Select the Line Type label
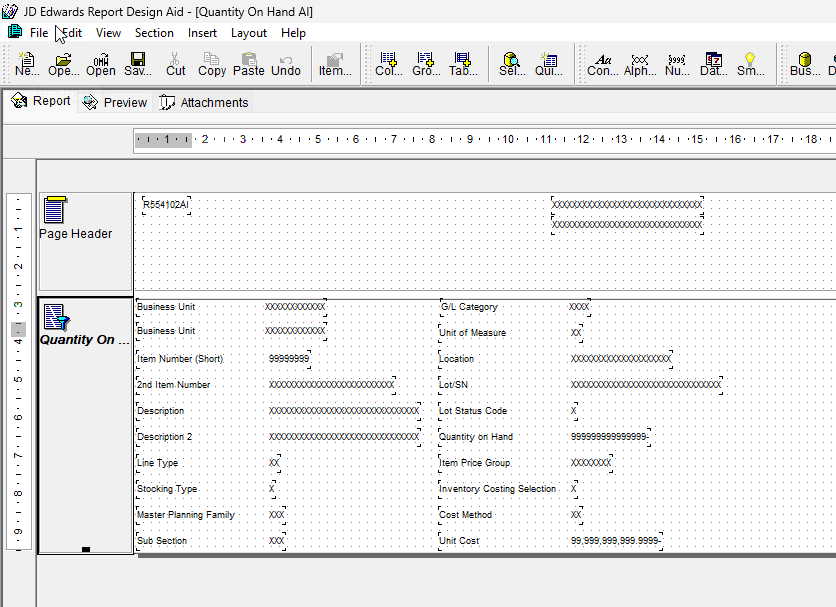836x607 pixels. pyautogui.click(x=157, y=462)
